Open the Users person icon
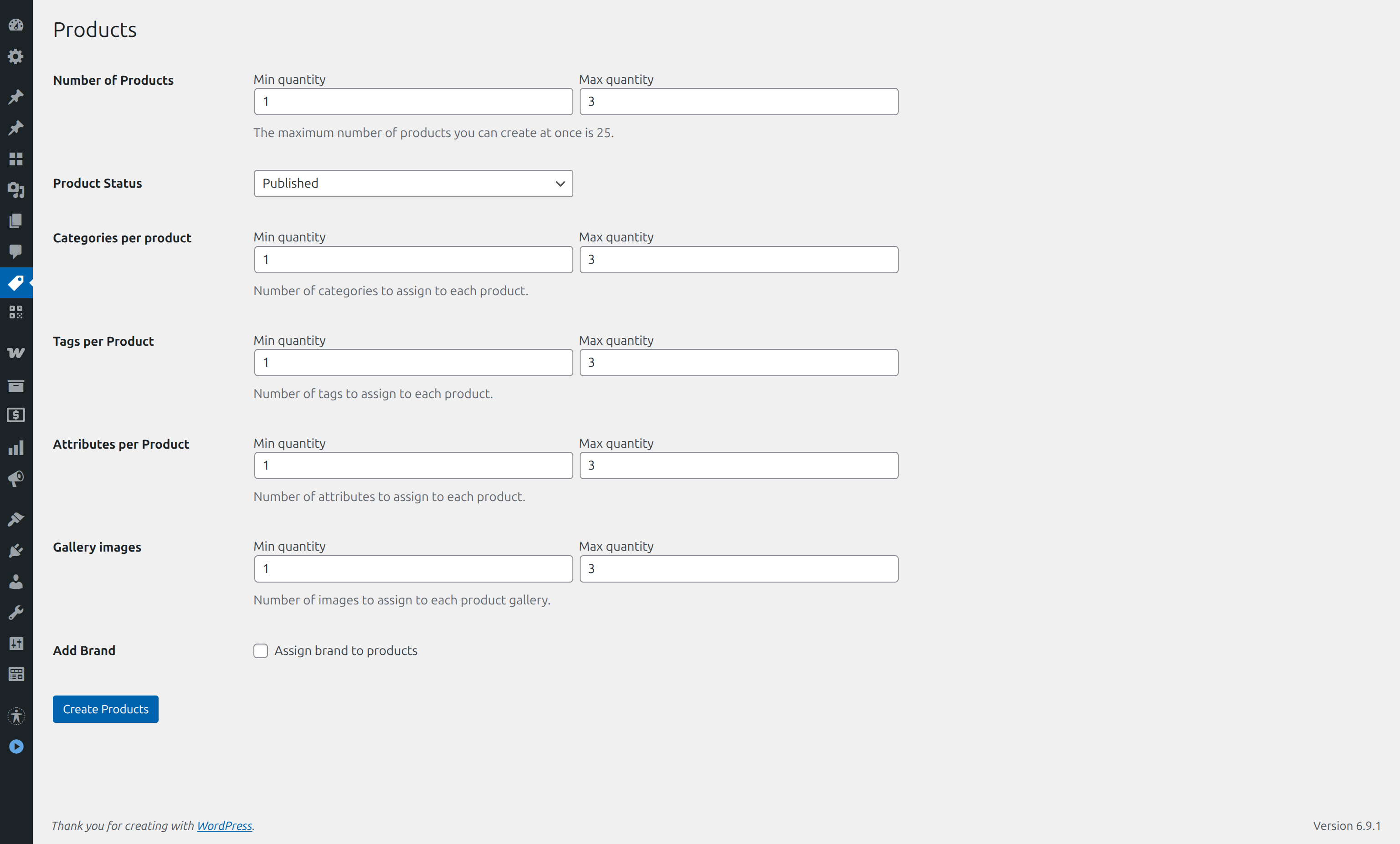 coord(16,582)
